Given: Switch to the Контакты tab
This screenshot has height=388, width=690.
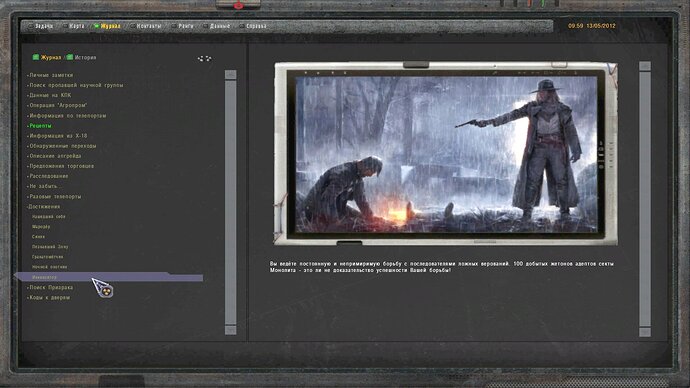Looking at the screenshot, I should click(x=149, y=26).
